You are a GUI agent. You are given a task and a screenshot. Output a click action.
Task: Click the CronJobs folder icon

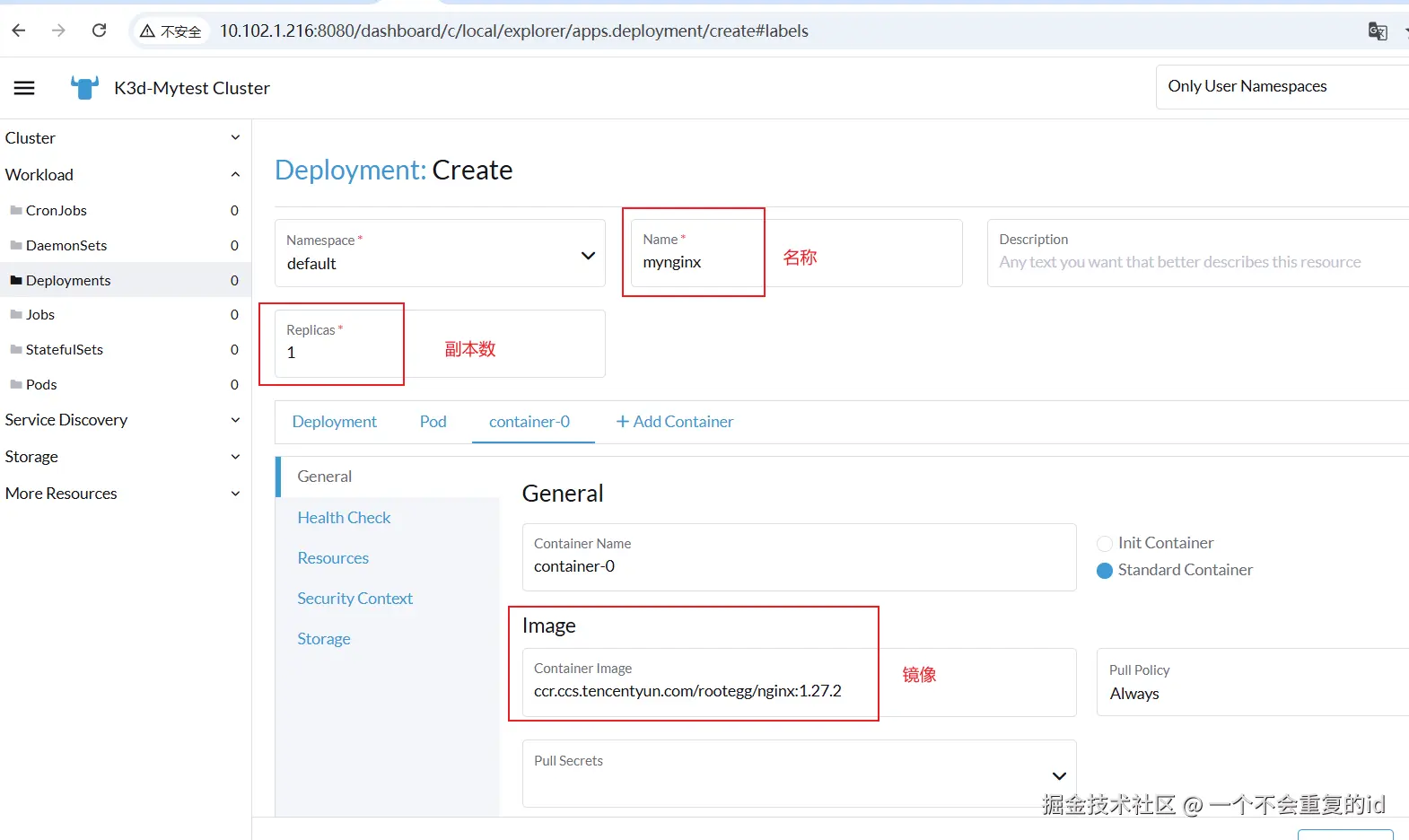pyautogui.click(x=16, y=210)
